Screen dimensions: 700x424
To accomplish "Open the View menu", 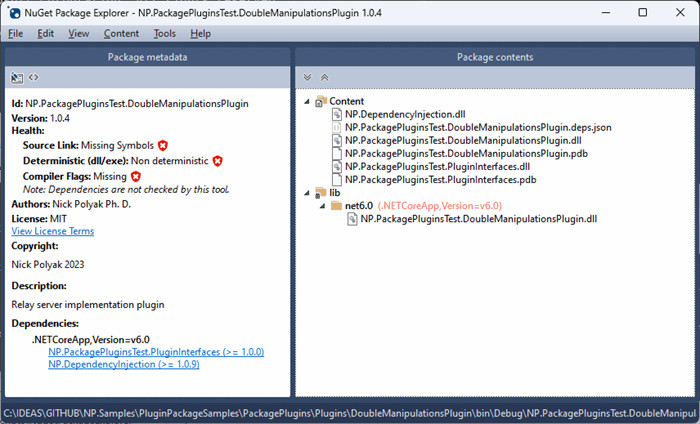I will click(x=79, y=33).
